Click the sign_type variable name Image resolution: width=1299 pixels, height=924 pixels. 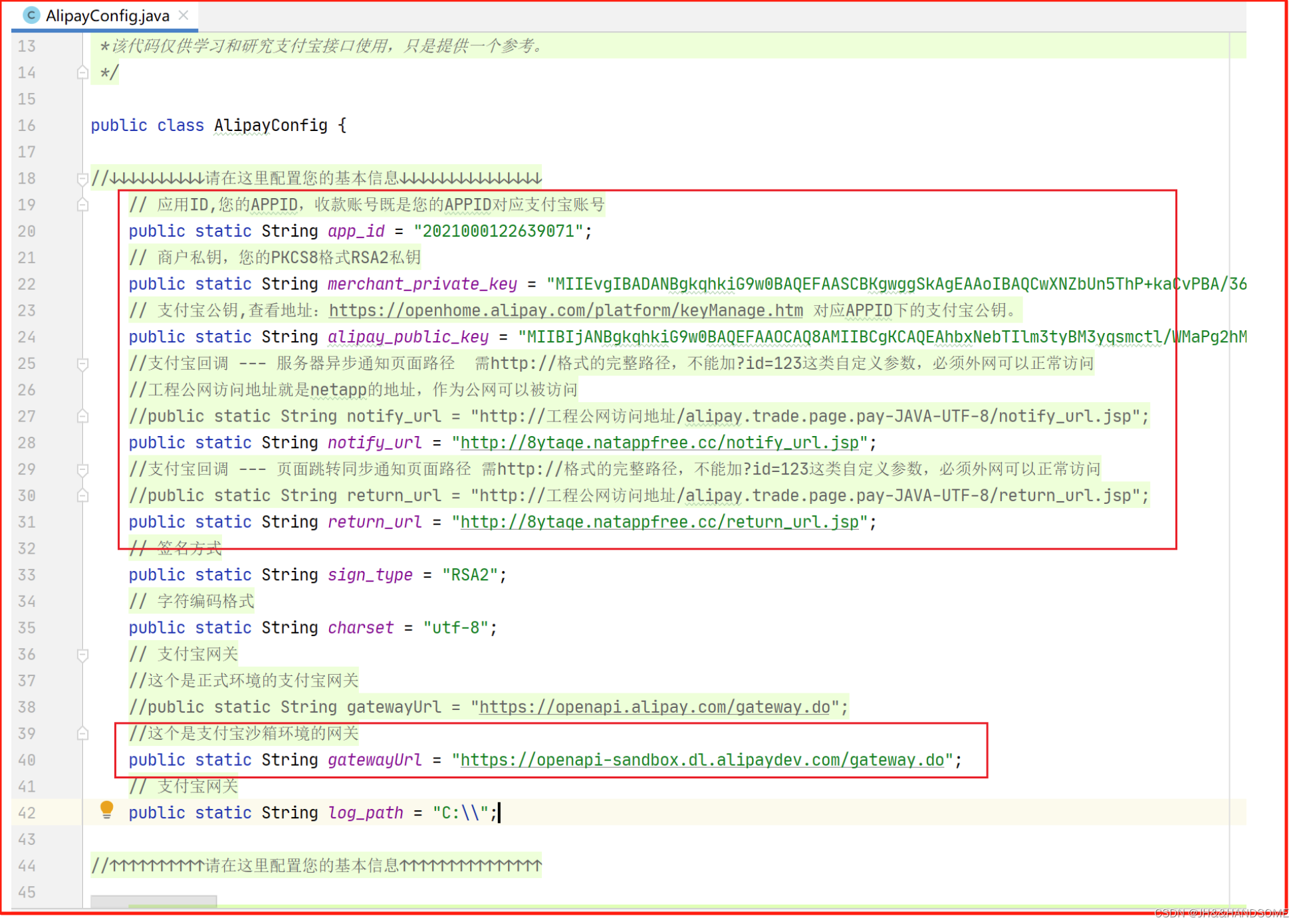pos(370,575)
